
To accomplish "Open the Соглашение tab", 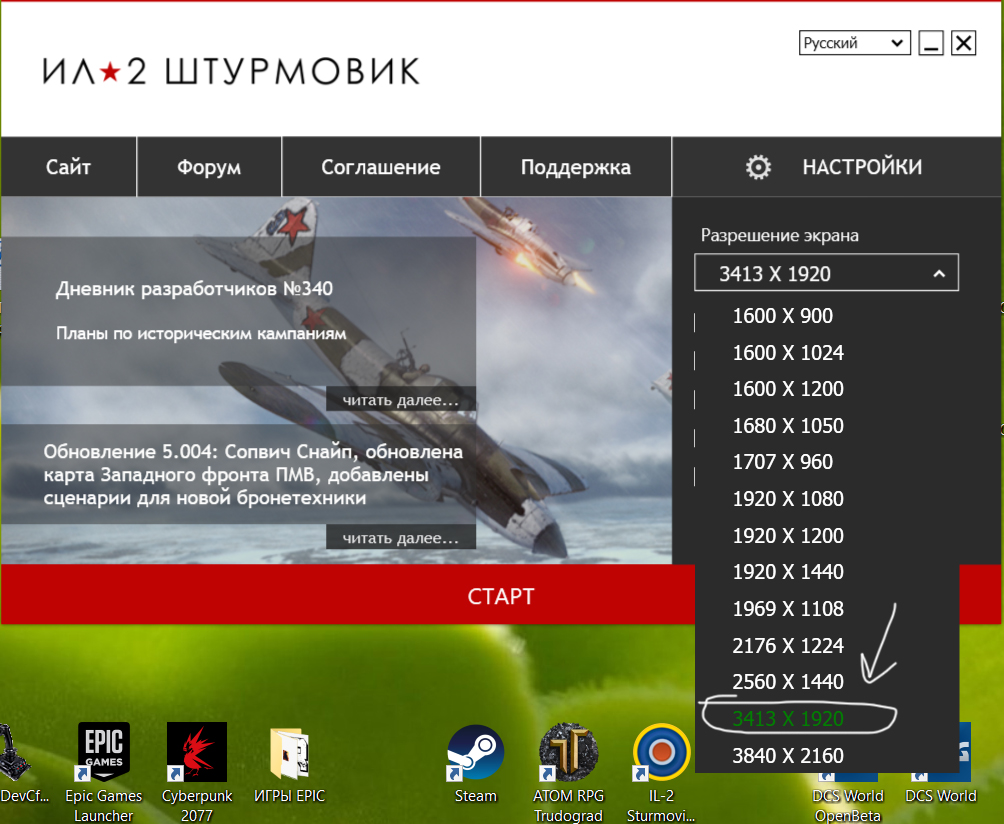I will (x=381, y=167).
